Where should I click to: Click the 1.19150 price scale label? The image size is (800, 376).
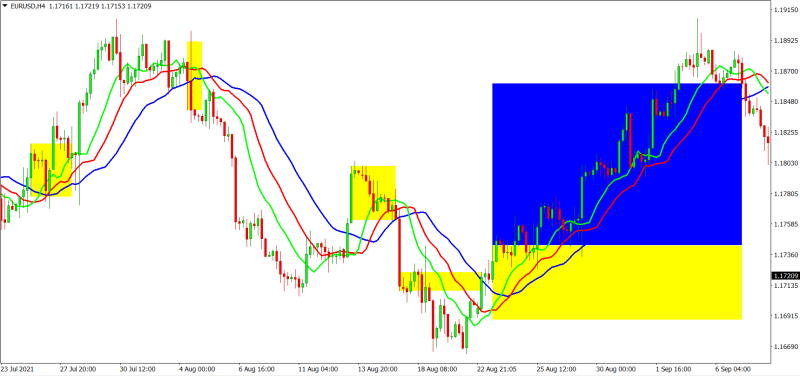point(786,10)
